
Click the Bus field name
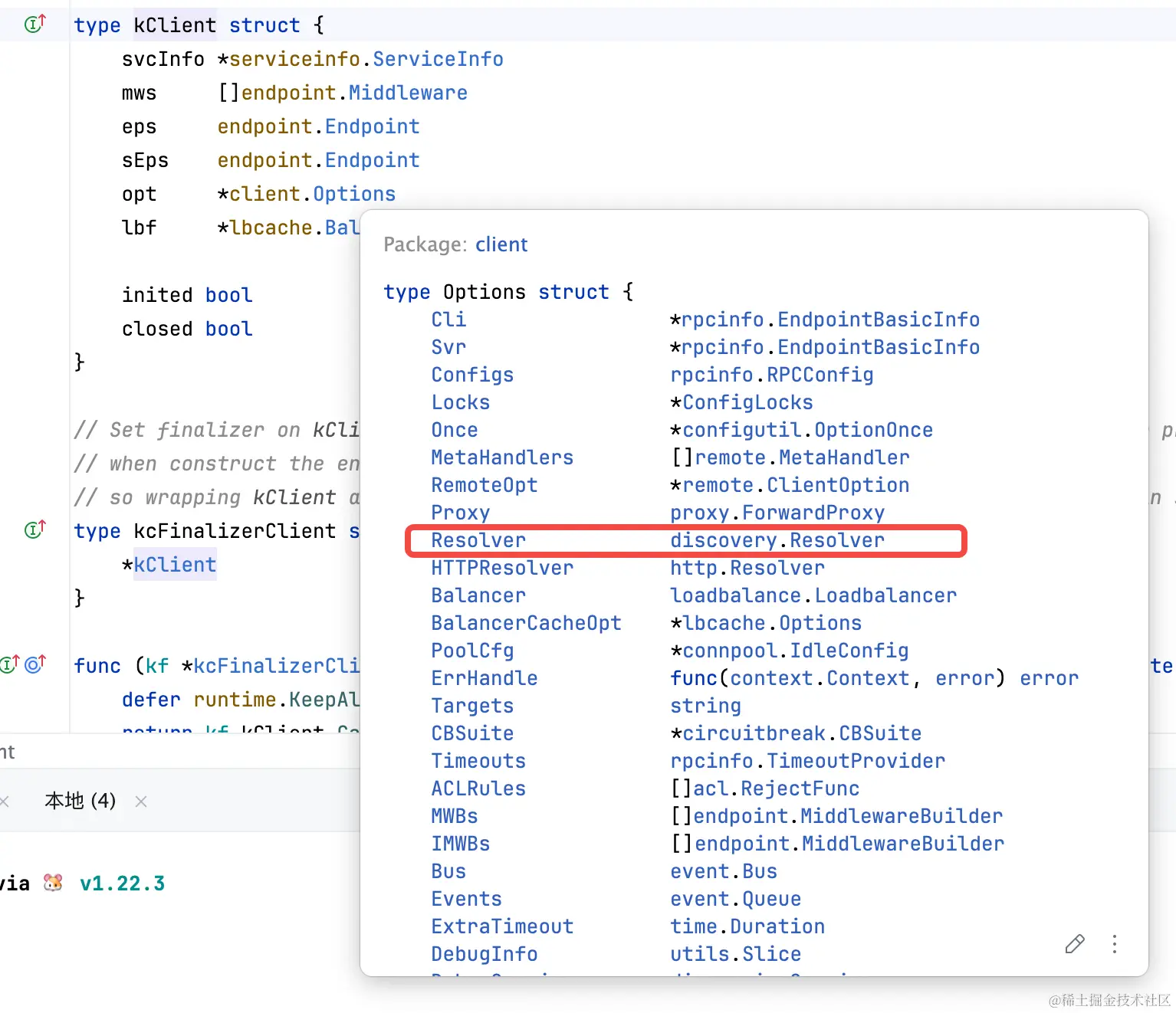[448, 871]
